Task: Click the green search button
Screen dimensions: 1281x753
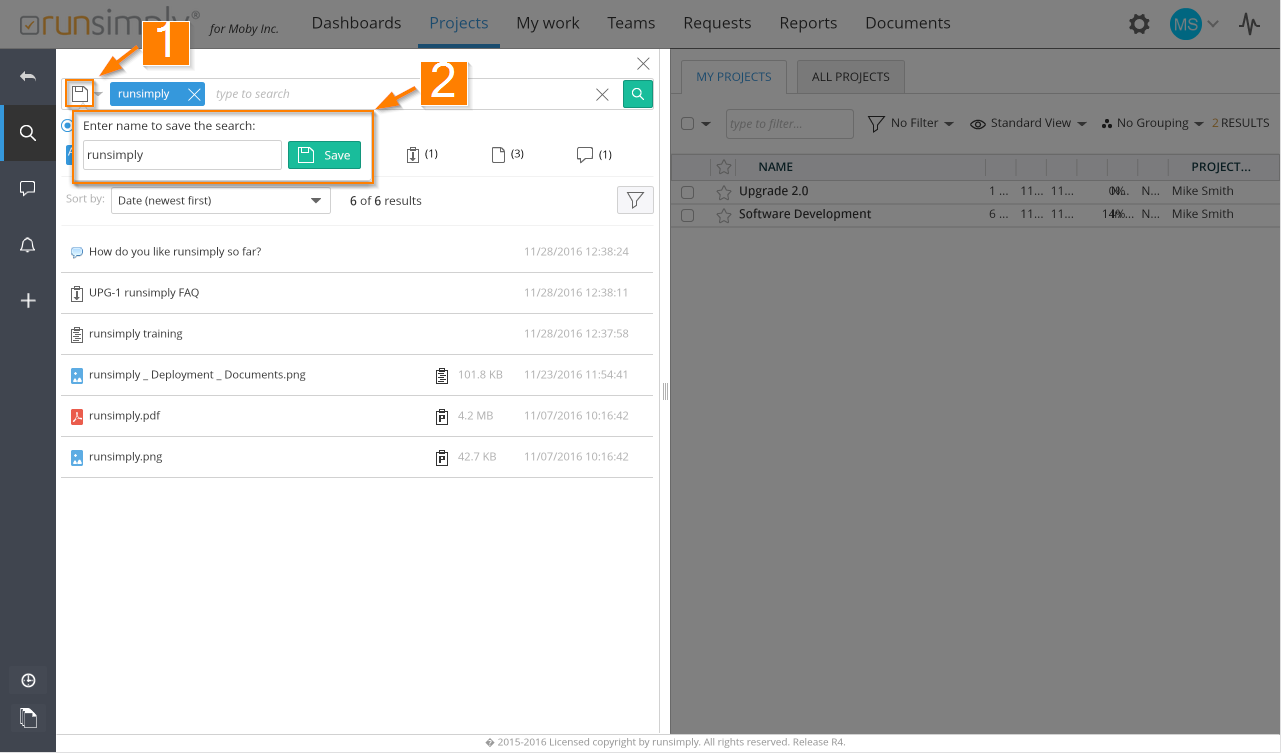Action: 638,94
